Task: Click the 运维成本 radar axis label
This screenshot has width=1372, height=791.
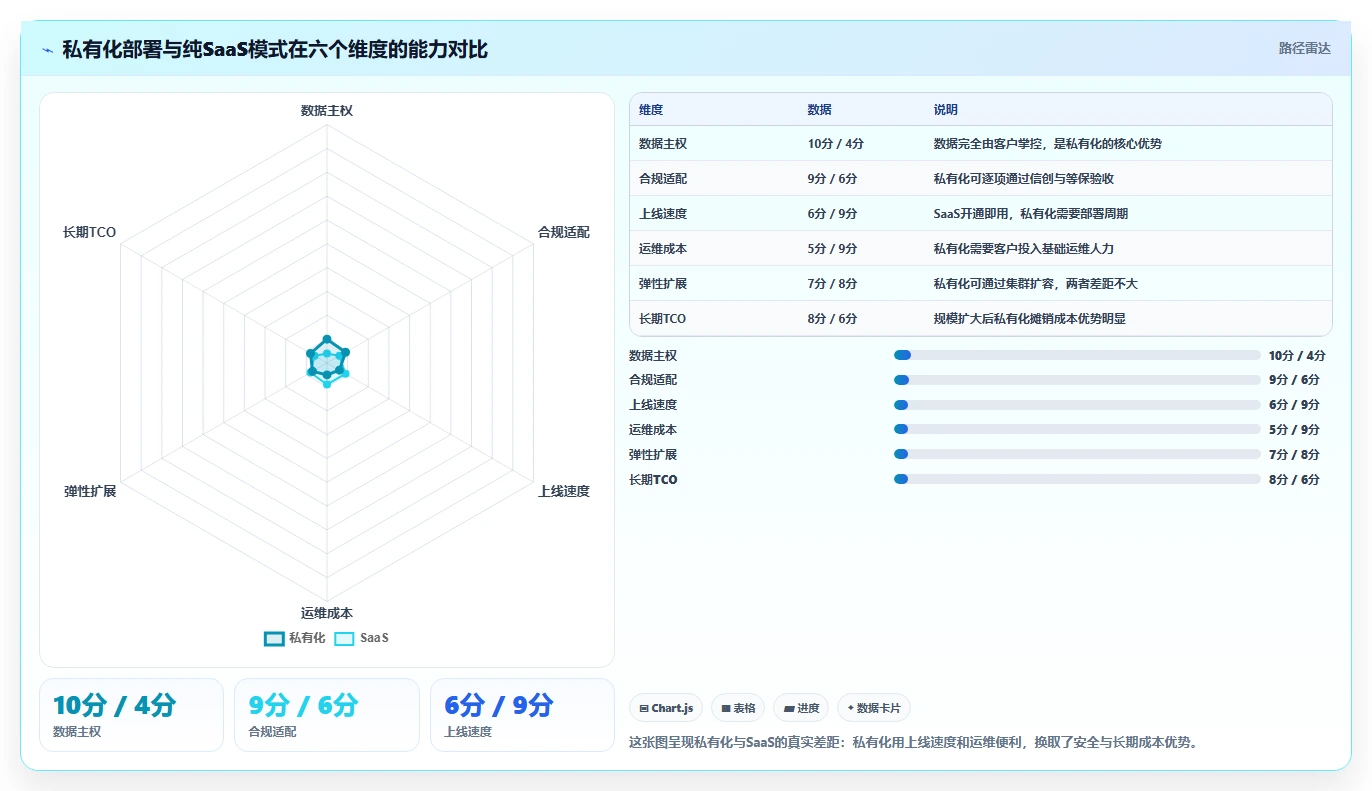Action: [x=327, y=613]
